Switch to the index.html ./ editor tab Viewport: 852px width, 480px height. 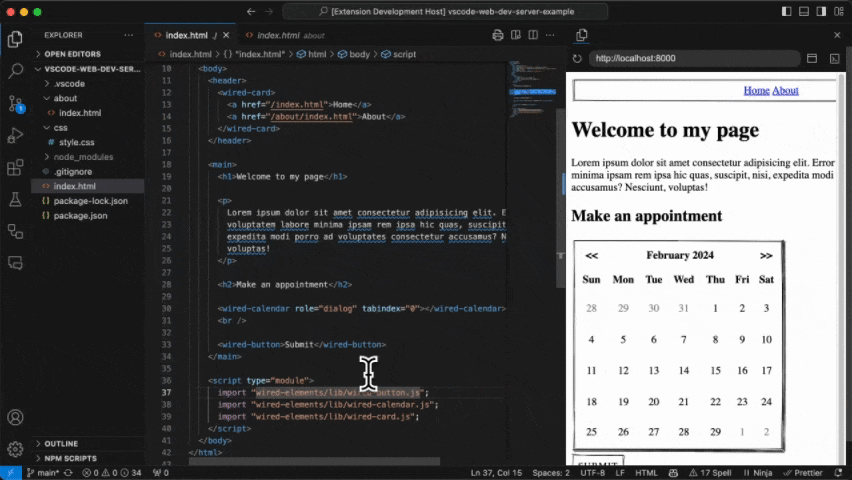tap(186, 35)
